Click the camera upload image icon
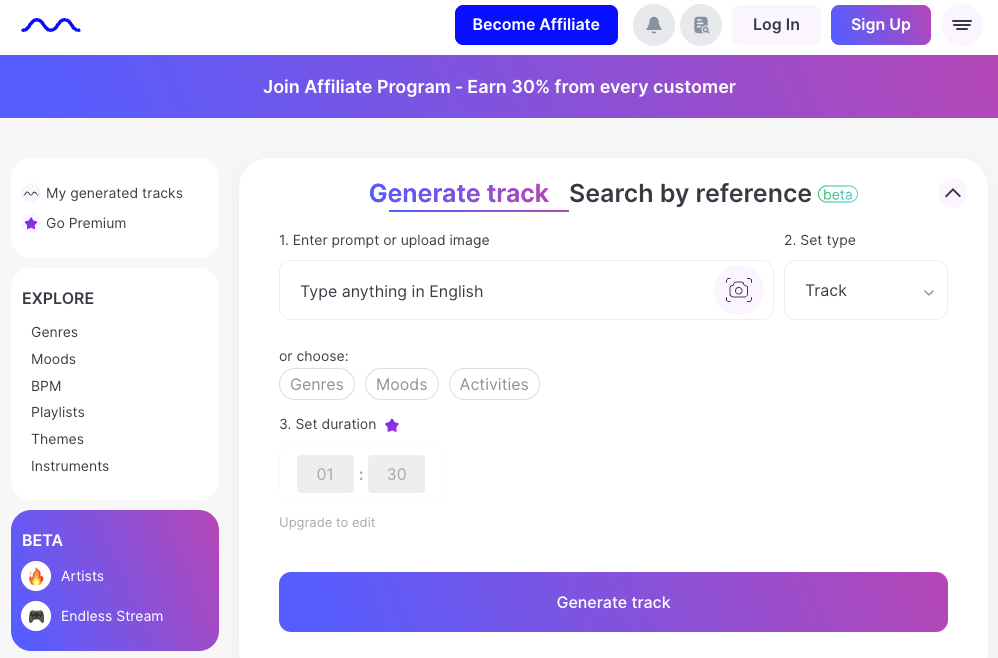 738,290
